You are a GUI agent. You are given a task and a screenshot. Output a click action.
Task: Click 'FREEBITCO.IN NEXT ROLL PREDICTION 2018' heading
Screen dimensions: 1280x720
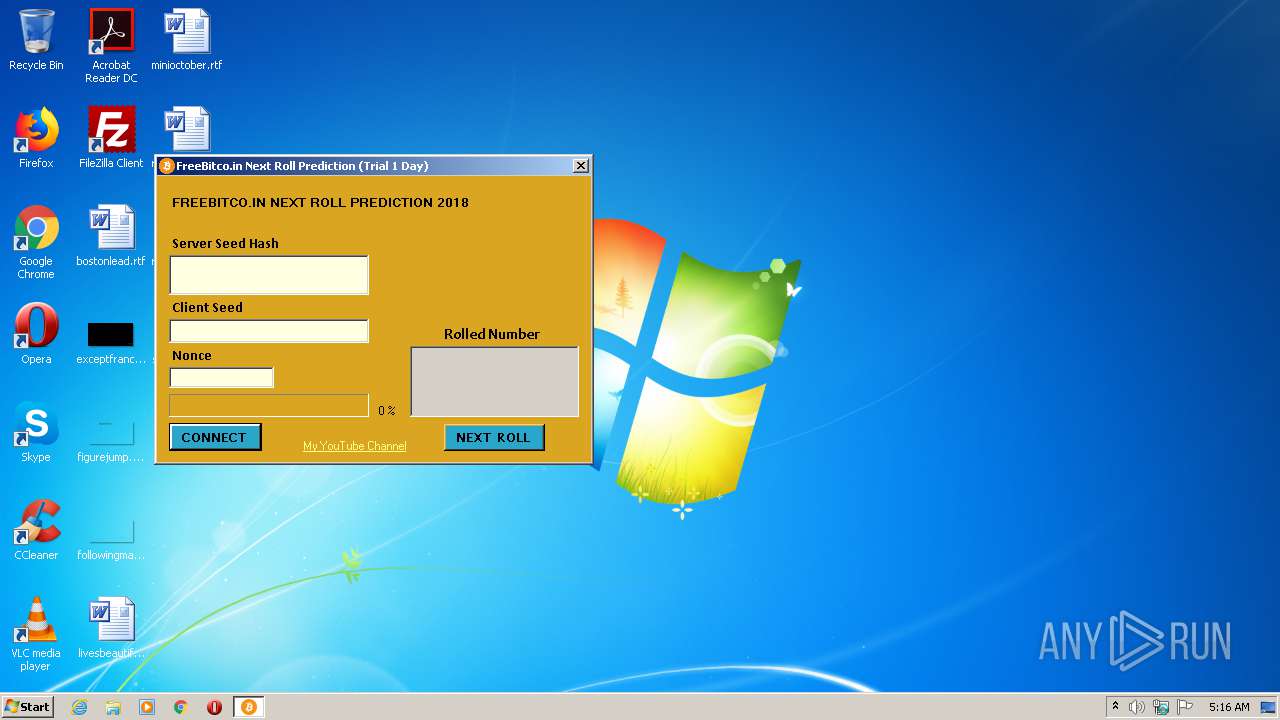[320, 202]
